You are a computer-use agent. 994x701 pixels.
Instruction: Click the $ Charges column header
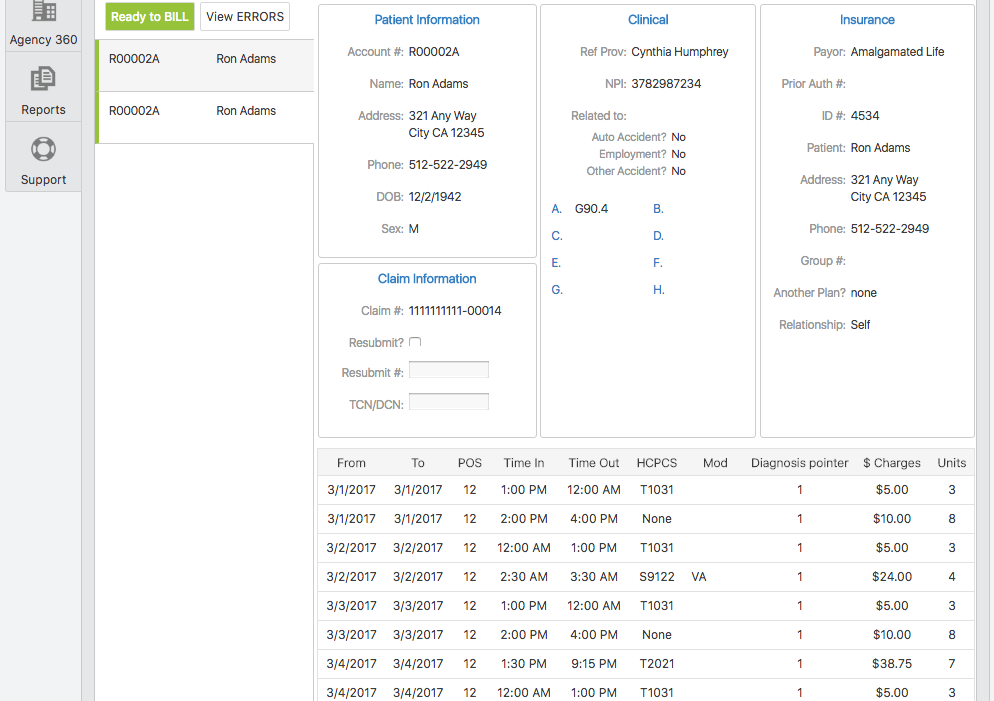(x=891, y=463)
